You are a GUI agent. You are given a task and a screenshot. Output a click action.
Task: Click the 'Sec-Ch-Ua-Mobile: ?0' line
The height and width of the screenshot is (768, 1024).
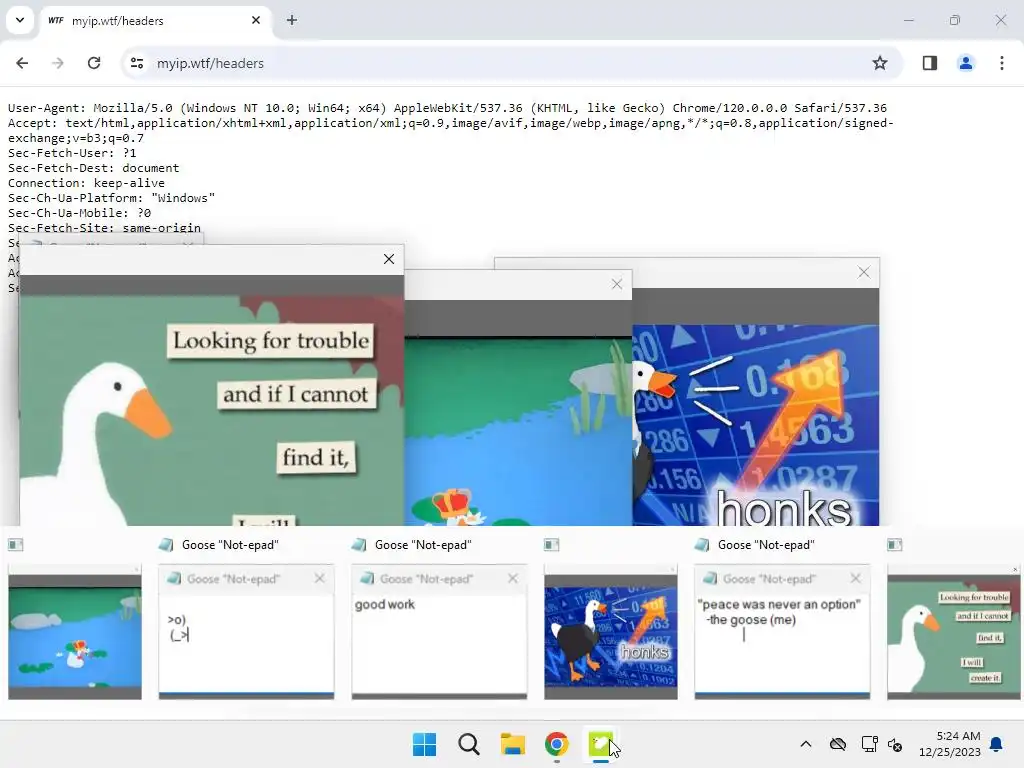point(79,213)
